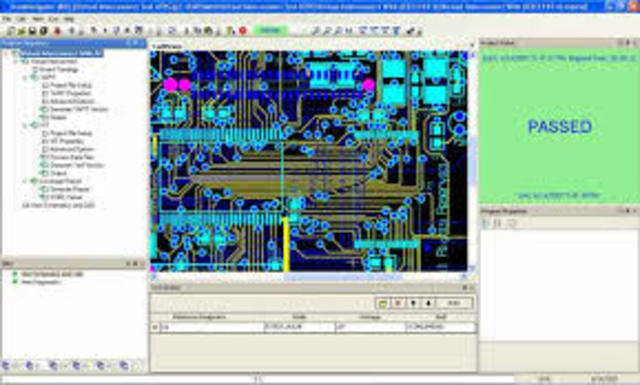Collapse the VIT branch expander in tree
Viewport: 640px width, 385px height.
tap(25, 125)
